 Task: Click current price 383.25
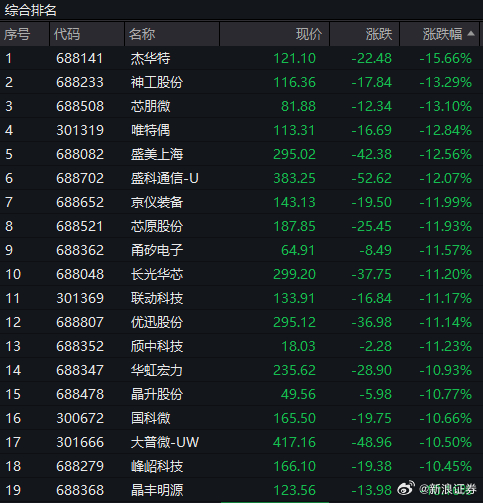[x=294, y=178]
